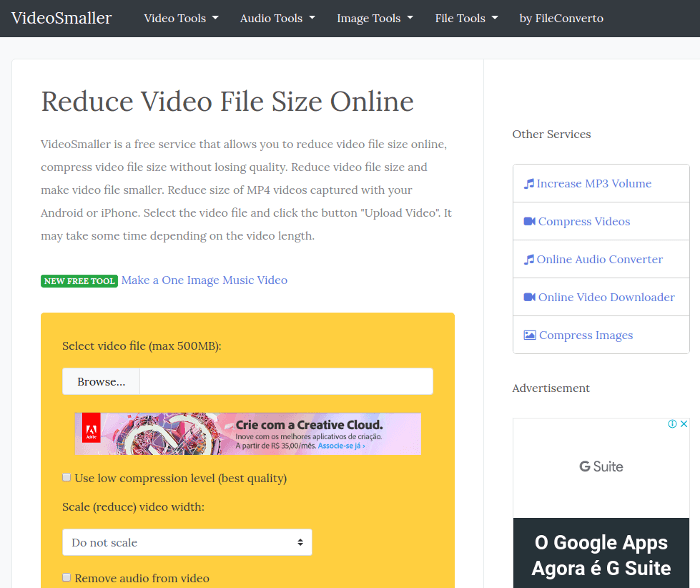Click the Adobe logo in the banner ad
The width and height of the screenshot is (700, 588).
[91, 429]
